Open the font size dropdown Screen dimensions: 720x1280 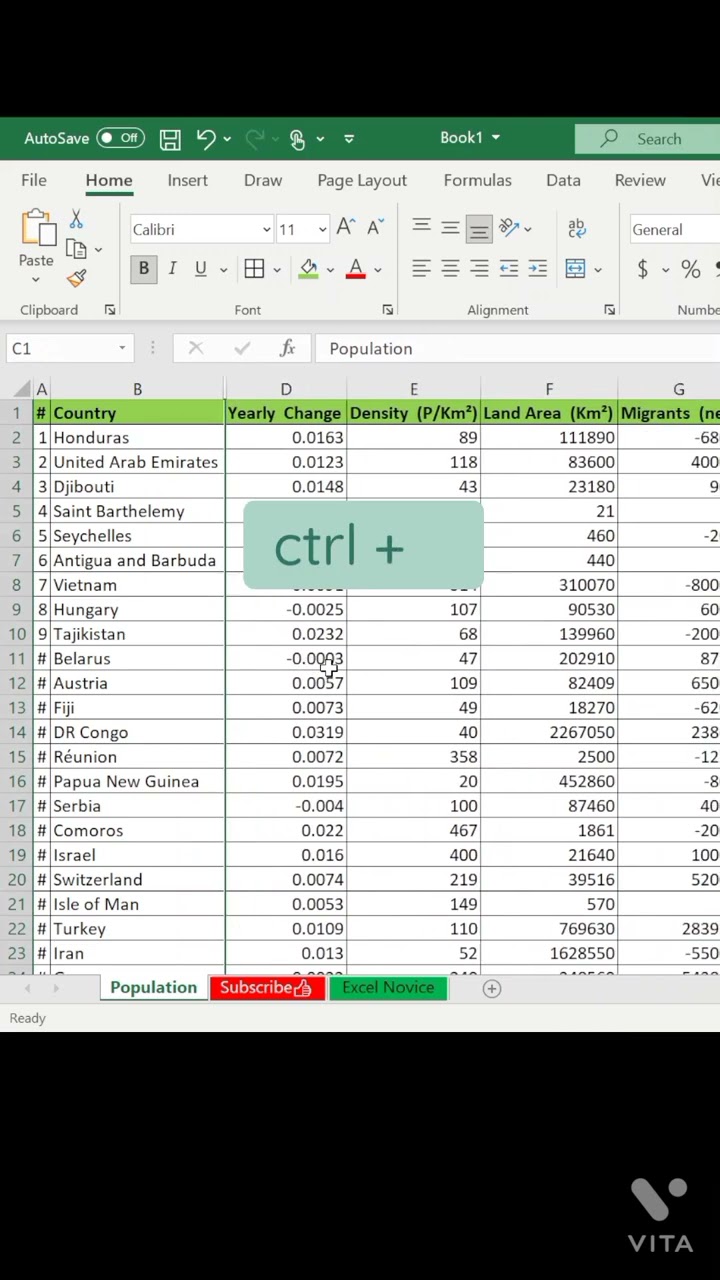pyautogui.click(x=322, y=230)
